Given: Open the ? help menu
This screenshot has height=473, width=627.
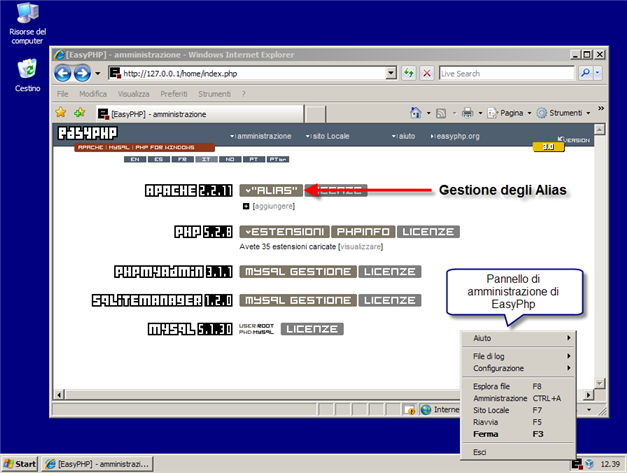Looking at the screenshot, I should [244, 94].
